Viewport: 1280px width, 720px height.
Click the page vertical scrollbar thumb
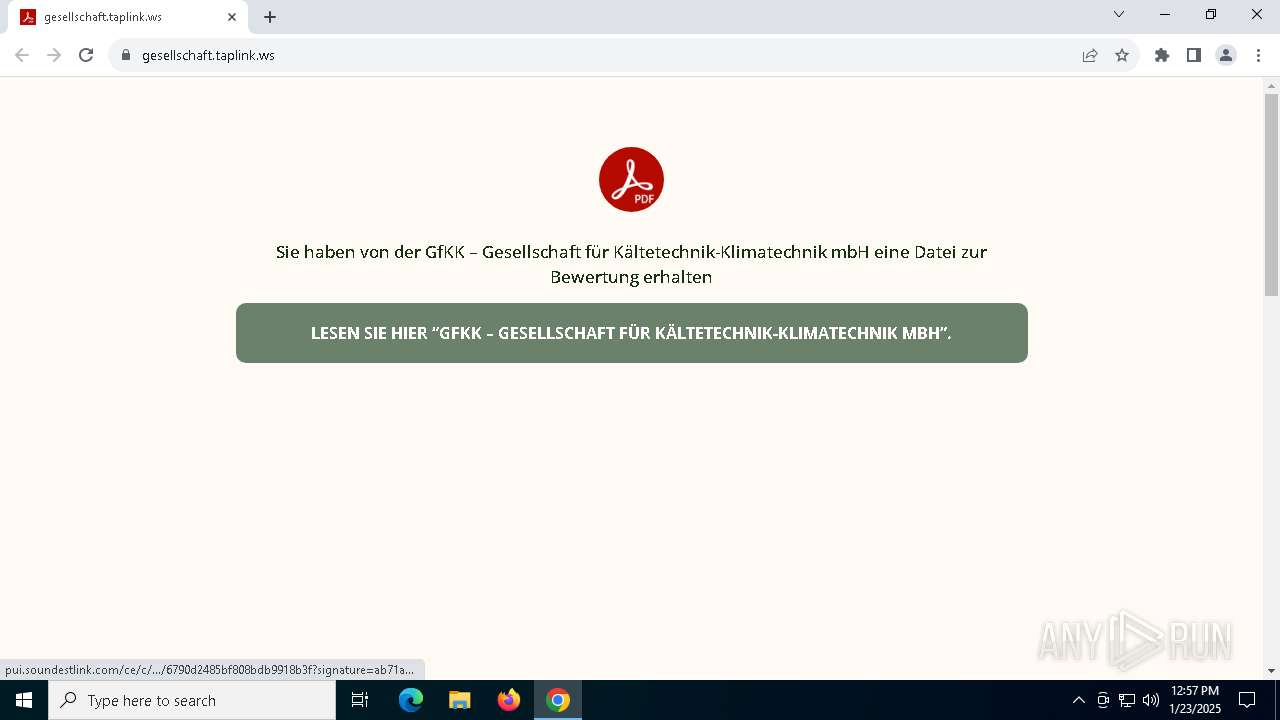click(x=1271, y=195)
